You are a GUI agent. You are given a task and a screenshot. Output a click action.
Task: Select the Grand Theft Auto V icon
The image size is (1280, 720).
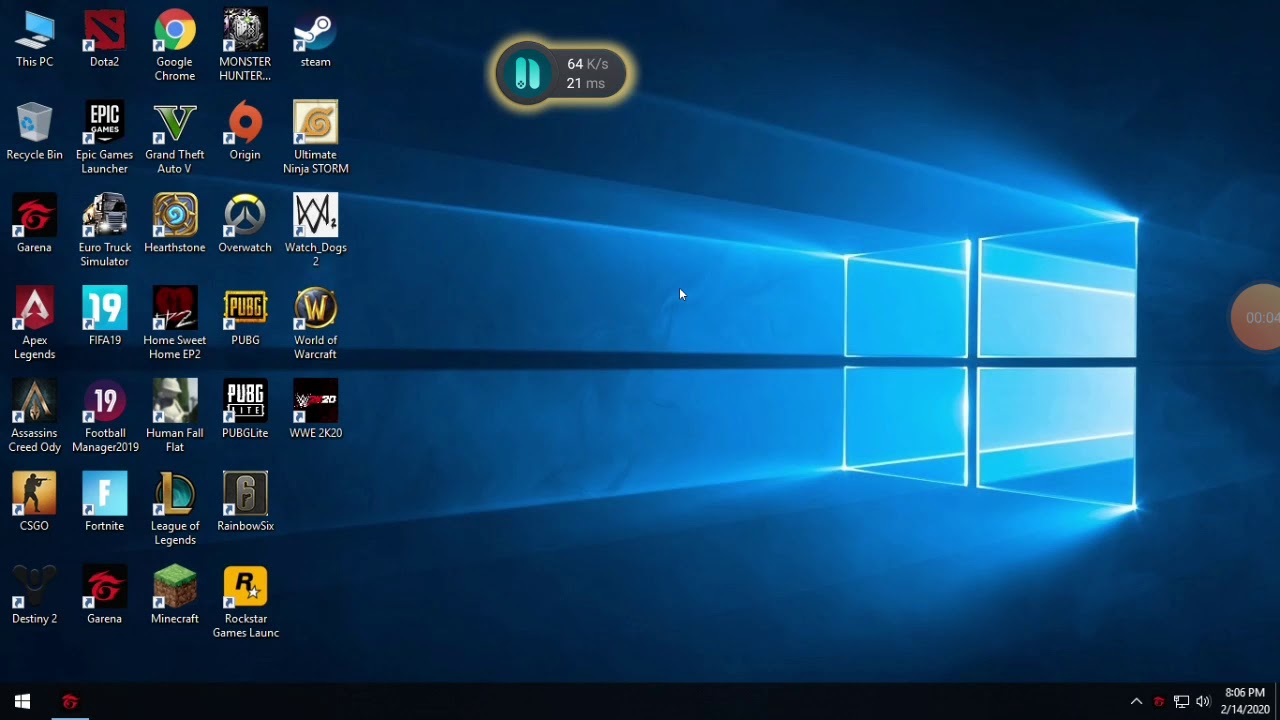tap(175, 139)
